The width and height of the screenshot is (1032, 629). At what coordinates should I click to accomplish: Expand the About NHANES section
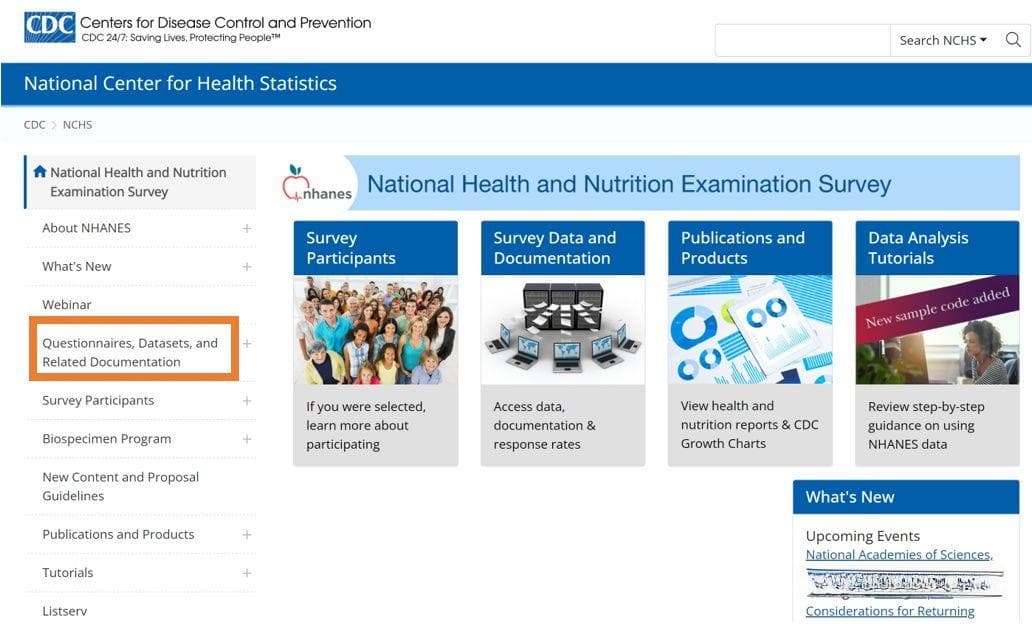pos(247,228)
